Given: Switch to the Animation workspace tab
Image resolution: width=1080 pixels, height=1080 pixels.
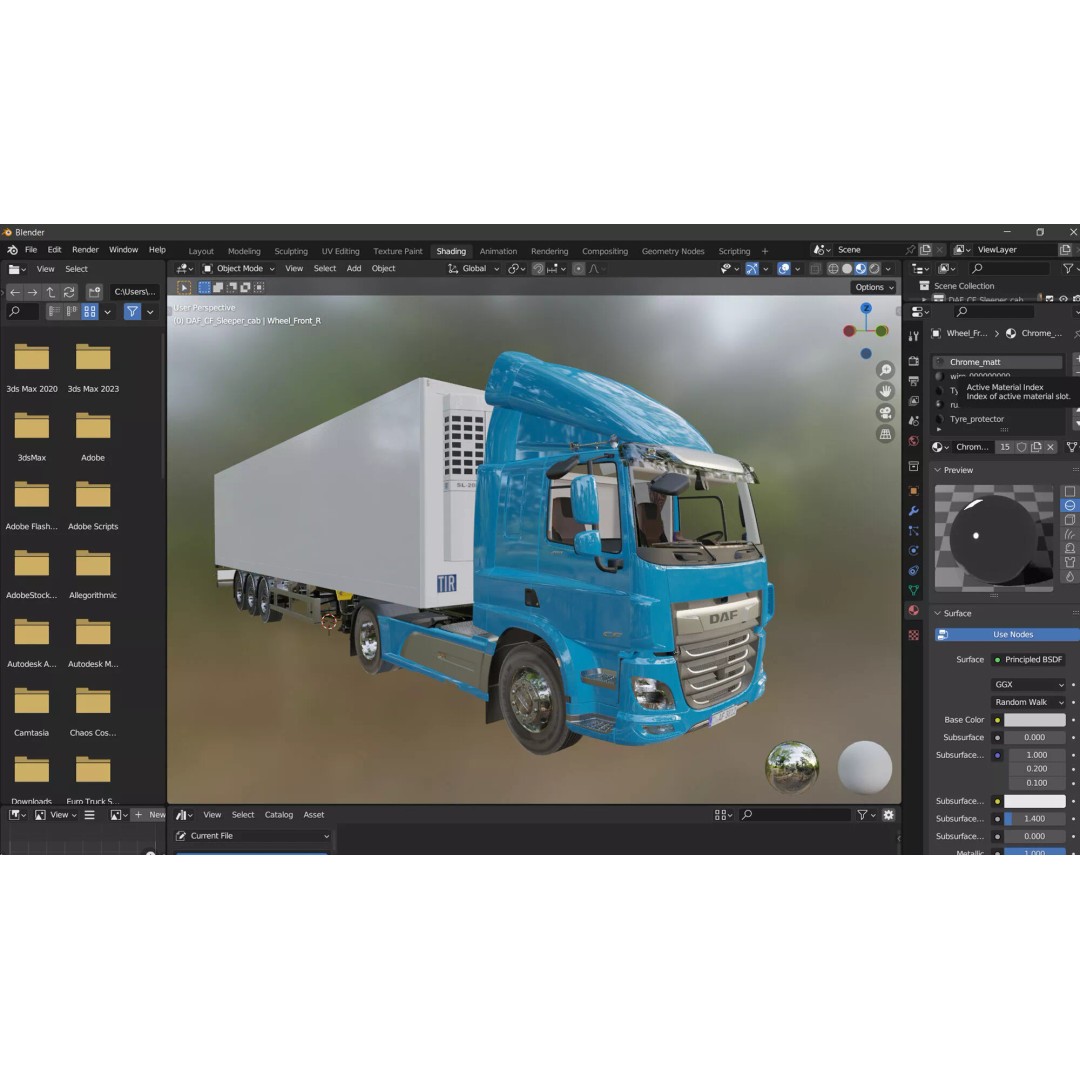Looking at the screenshot, I should pyautogui.click(x=498, y=251).
